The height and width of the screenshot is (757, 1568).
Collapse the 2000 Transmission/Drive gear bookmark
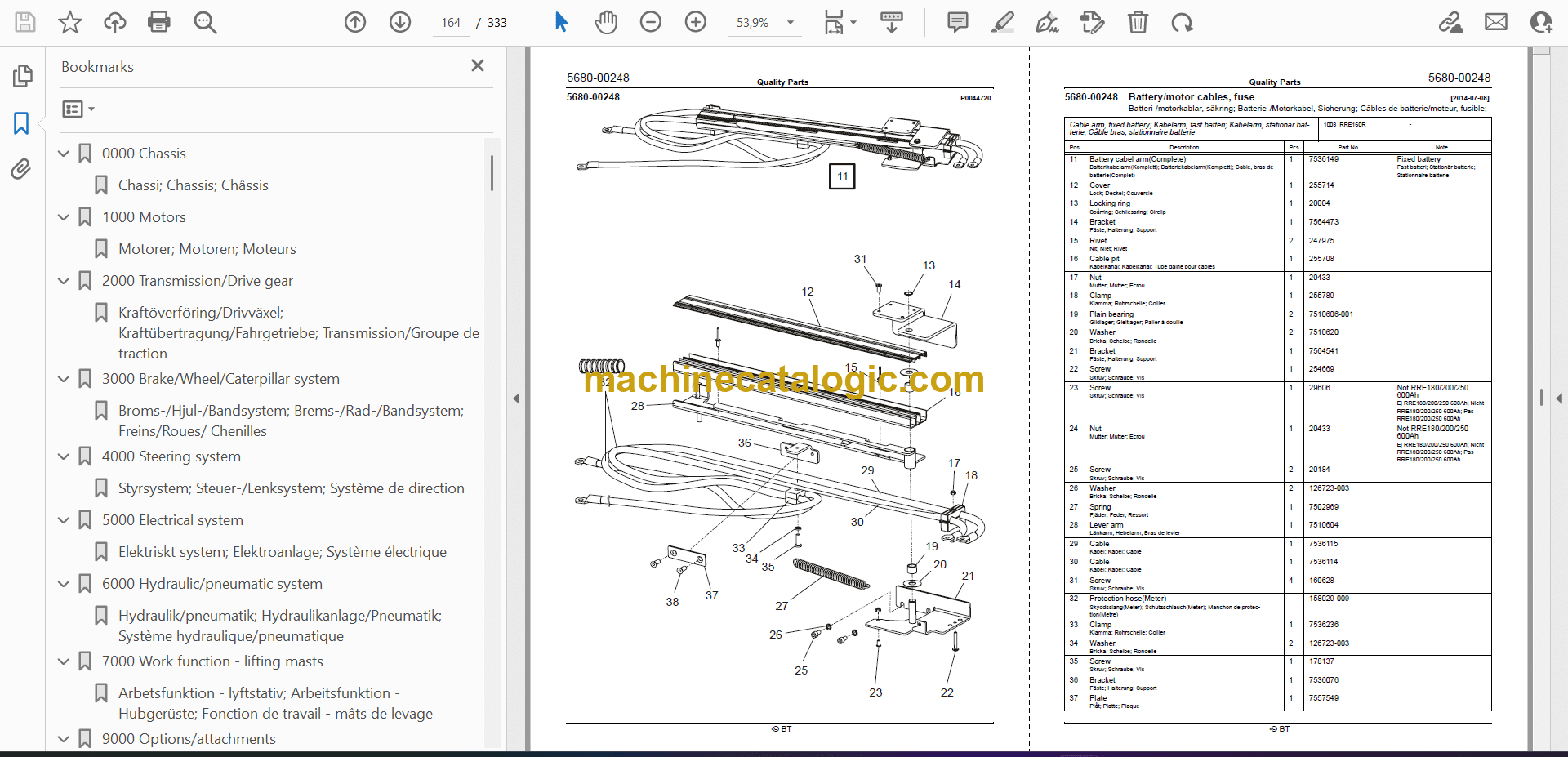(64, 281)
